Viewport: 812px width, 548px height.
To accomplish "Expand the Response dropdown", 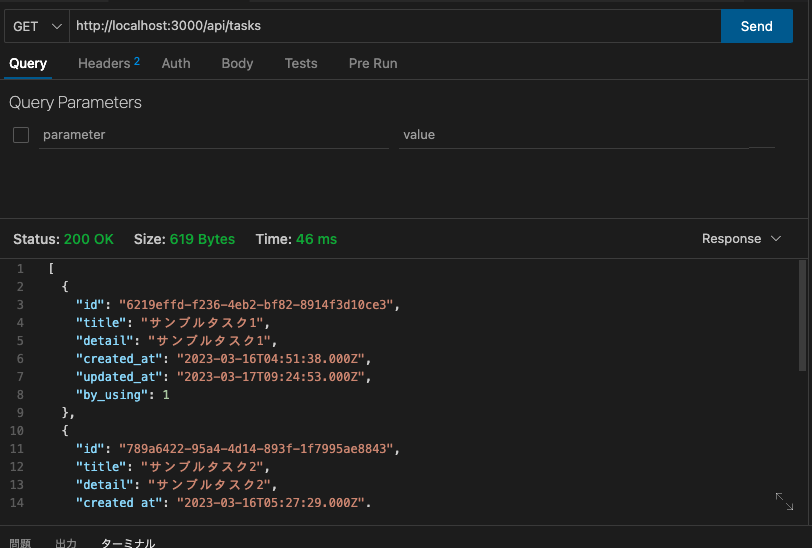I will coord(741,239).
